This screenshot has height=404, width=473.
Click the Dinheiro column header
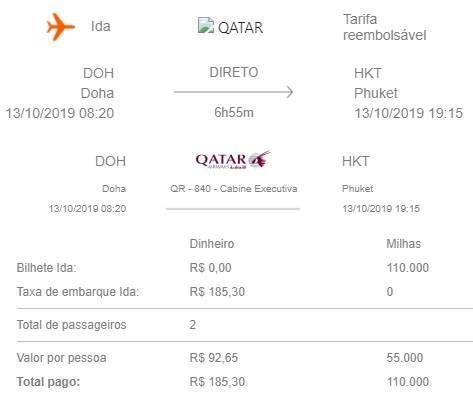coord(212,244)
